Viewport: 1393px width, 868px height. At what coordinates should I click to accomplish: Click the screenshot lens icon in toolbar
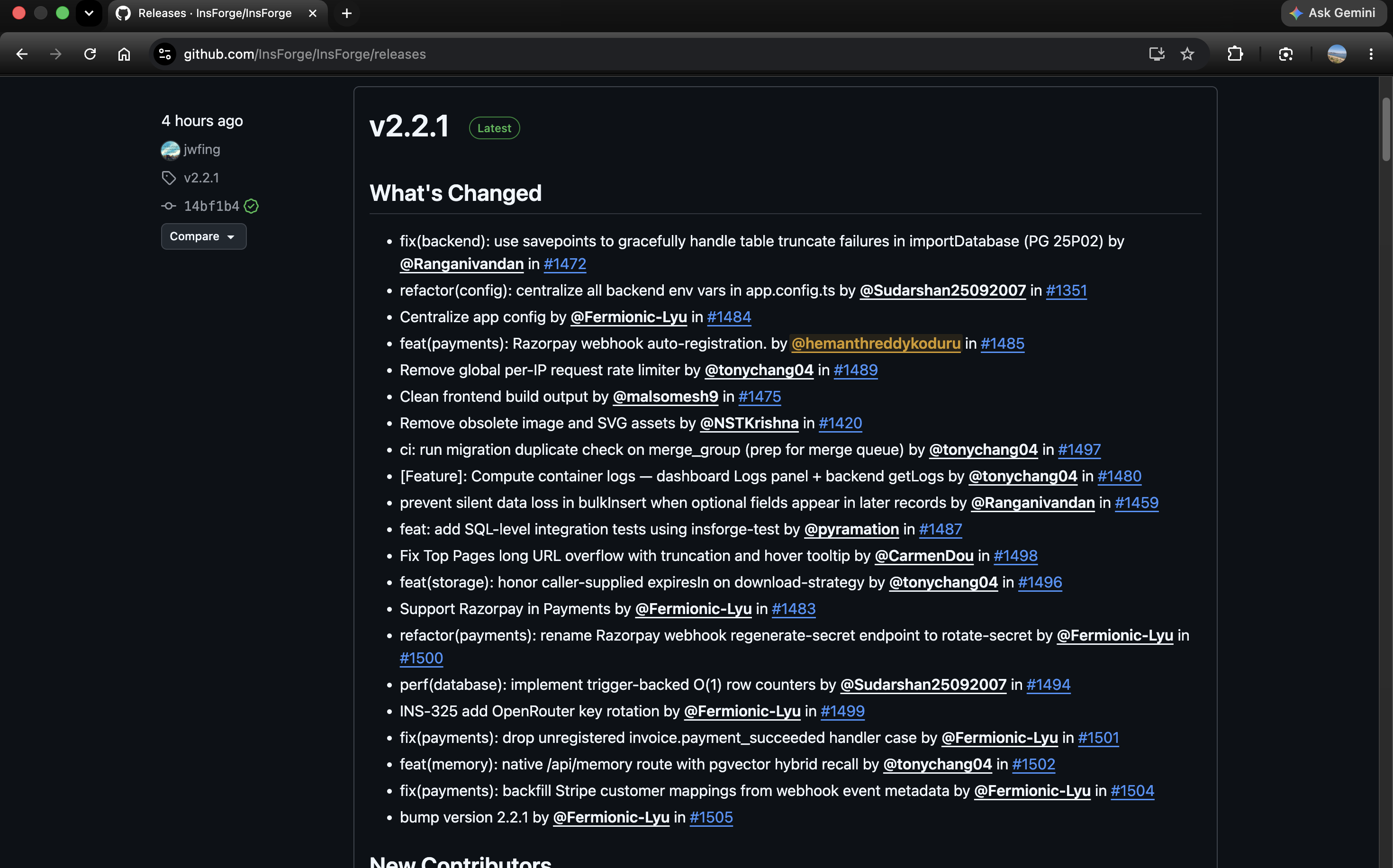1285,54
